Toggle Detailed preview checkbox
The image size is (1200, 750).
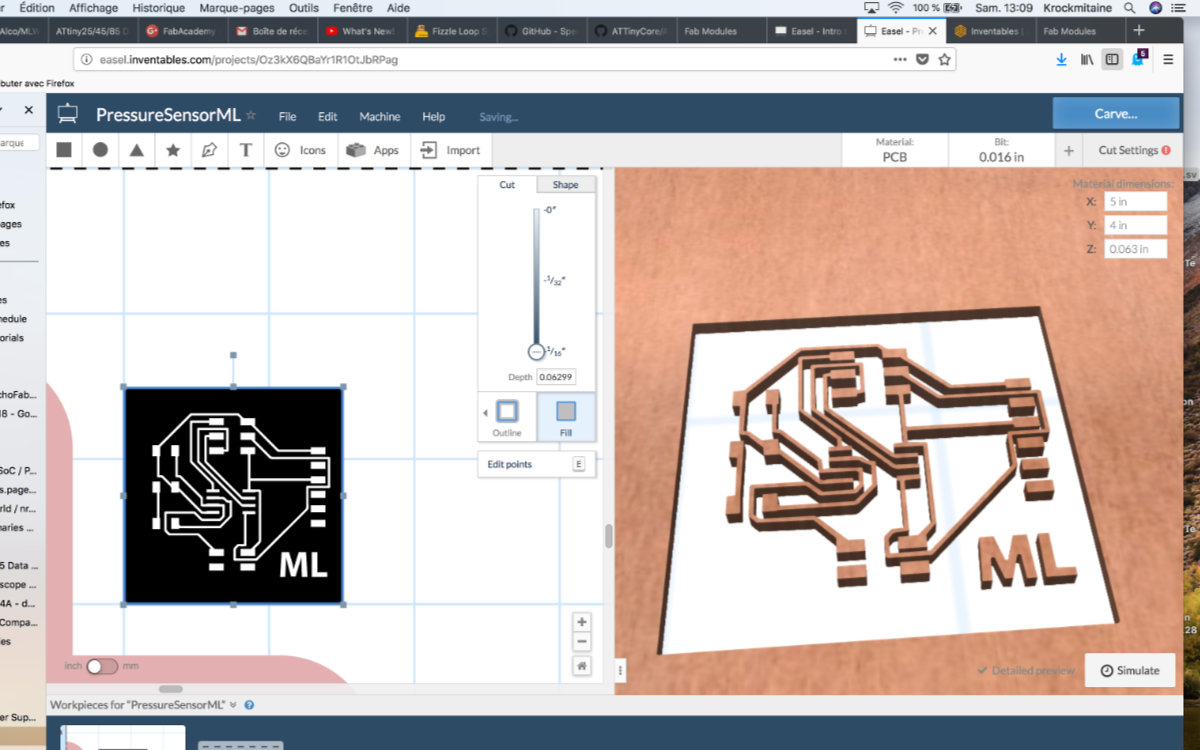[x=1026, y=670]
